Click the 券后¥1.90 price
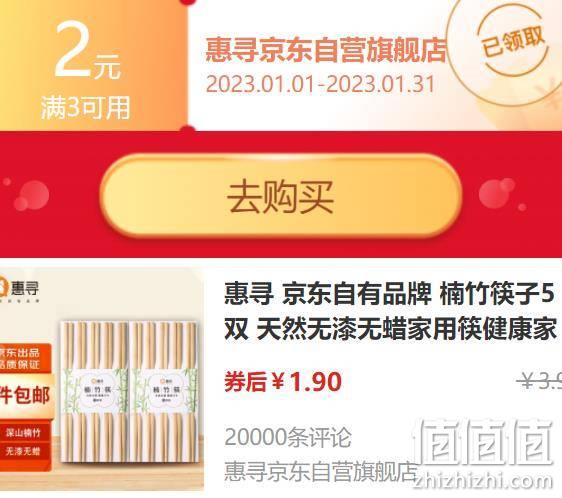Image resolution: width=562 pixels, height=498 pixels. click(x=283, y=382)
